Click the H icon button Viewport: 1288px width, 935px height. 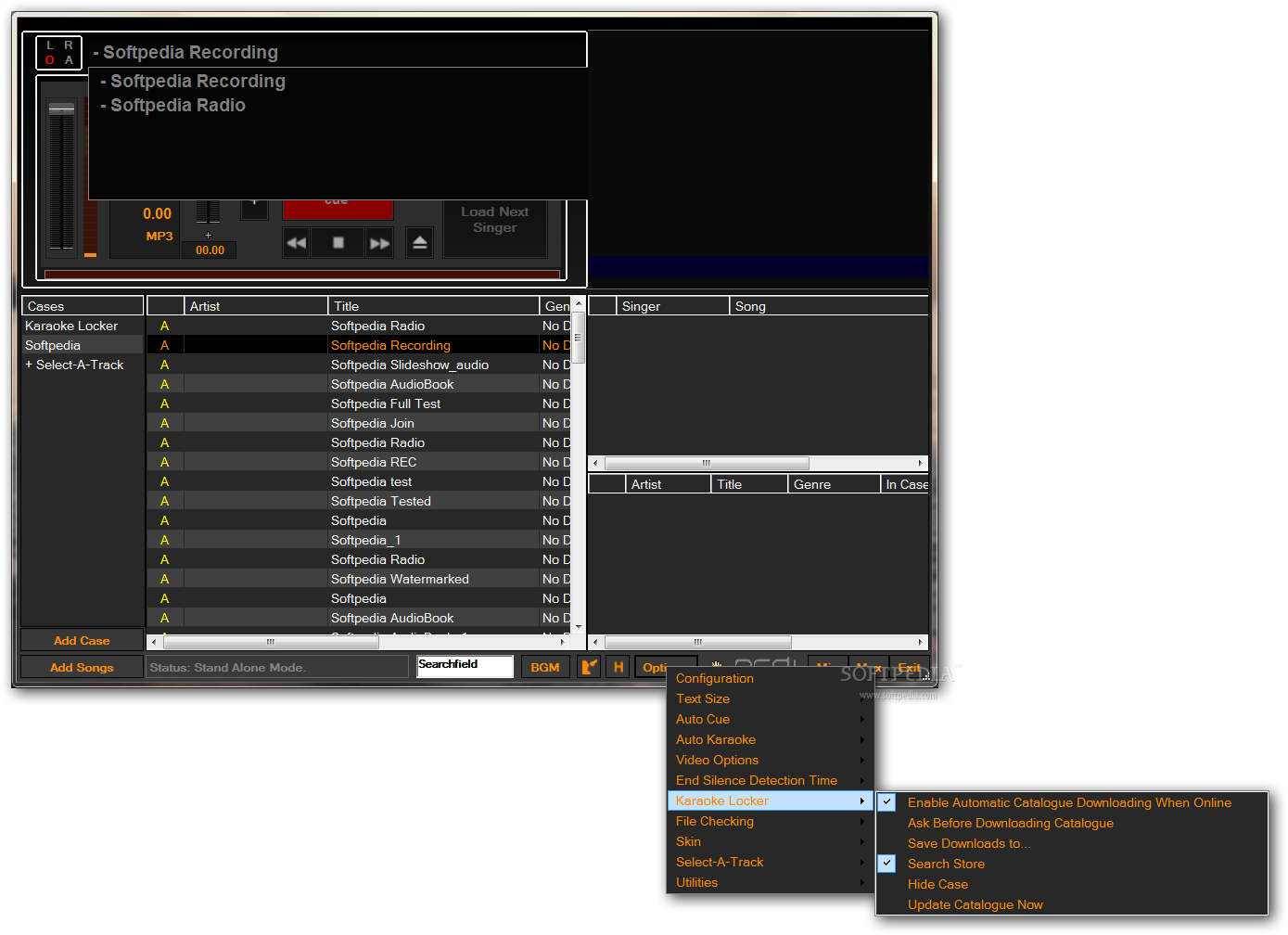(618, 667)
